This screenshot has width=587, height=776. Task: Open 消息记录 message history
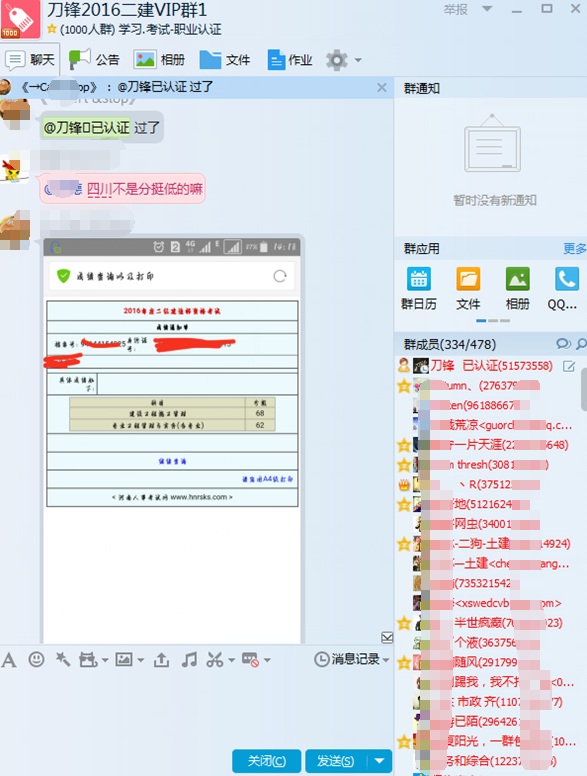(x=347, y=659)
